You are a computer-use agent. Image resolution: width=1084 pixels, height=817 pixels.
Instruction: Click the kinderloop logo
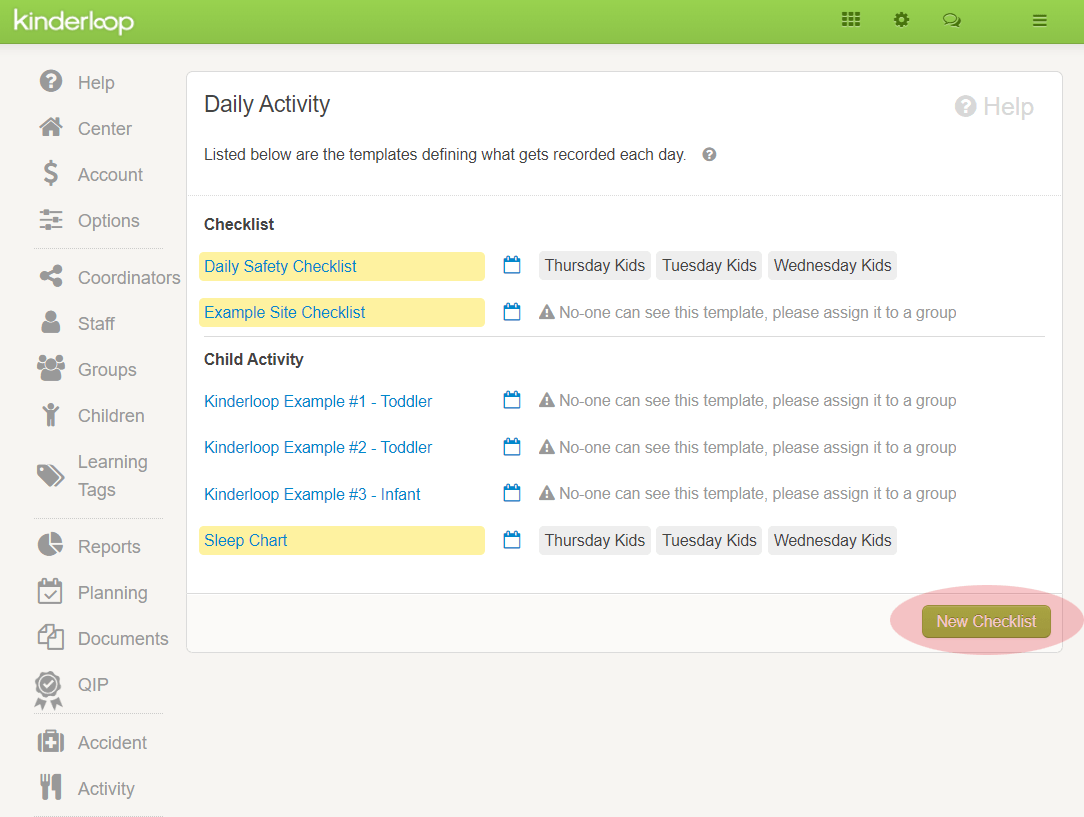click(x=74, y=19)
